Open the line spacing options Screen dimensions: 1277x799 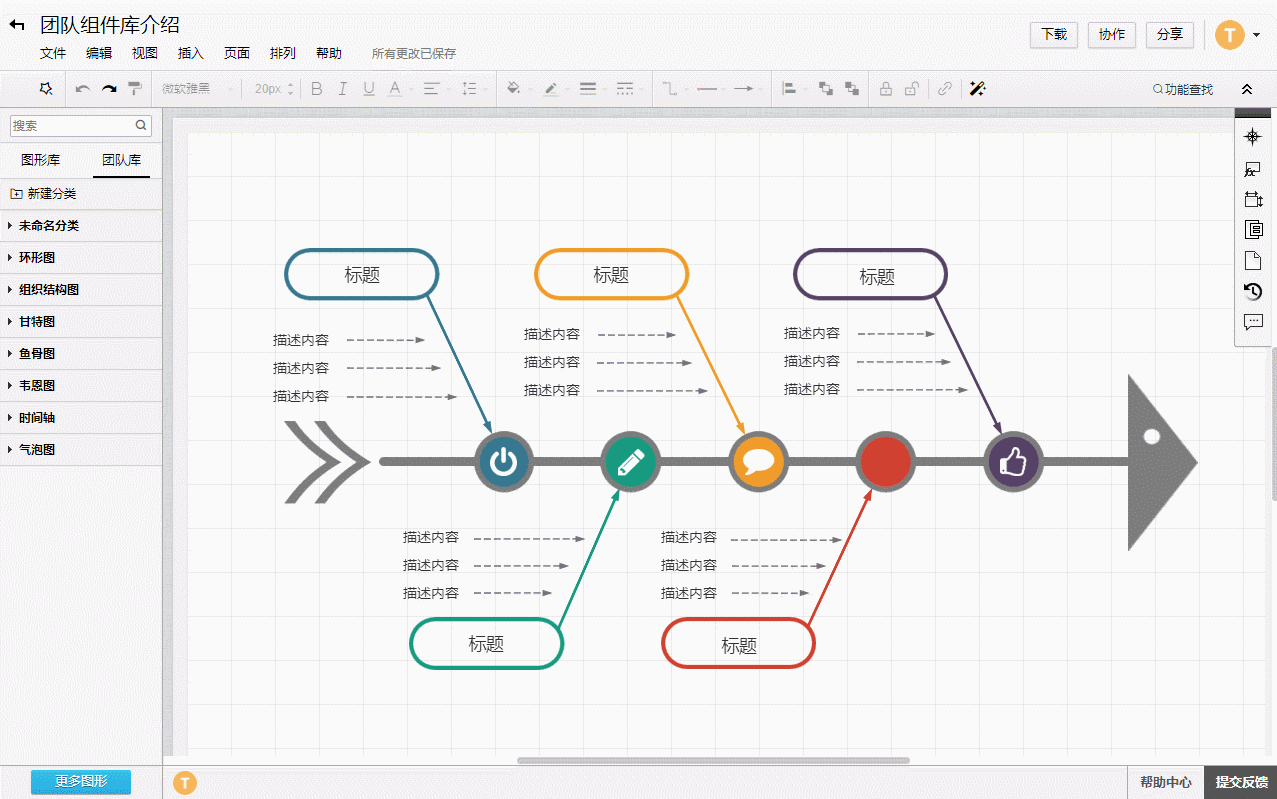click(x=469, y=89)
